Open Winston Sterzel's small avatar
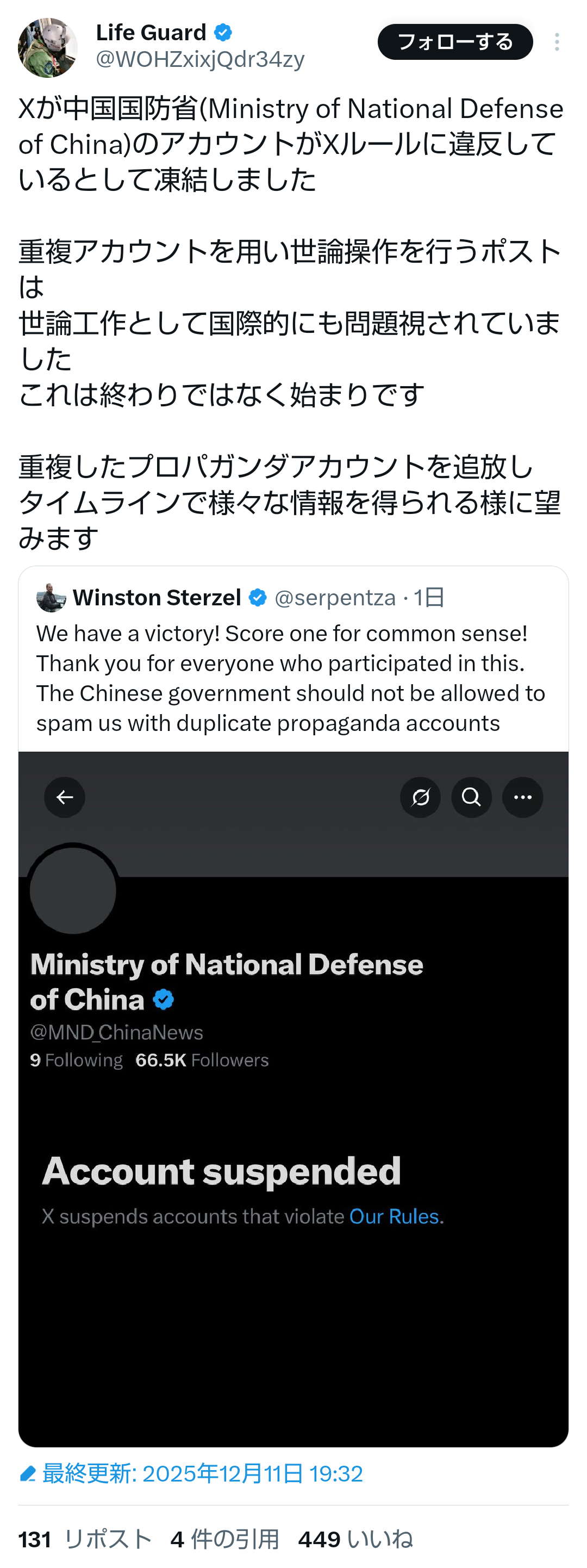587x1568 pixels. (x=51, y=598)
